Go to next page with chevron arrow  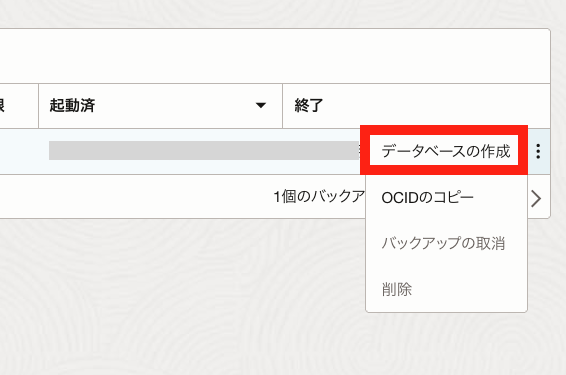(x=536, y=199)
